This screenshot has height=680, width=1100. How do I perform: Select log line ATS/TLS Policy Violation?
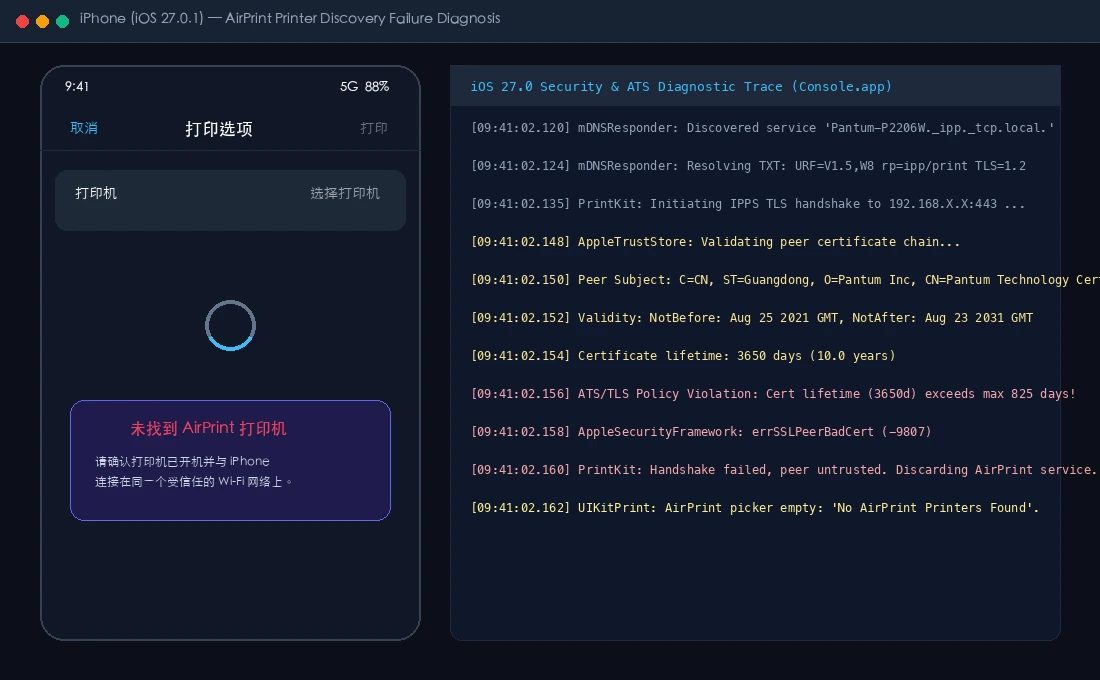pyautogui.click(x=773, y=393)
